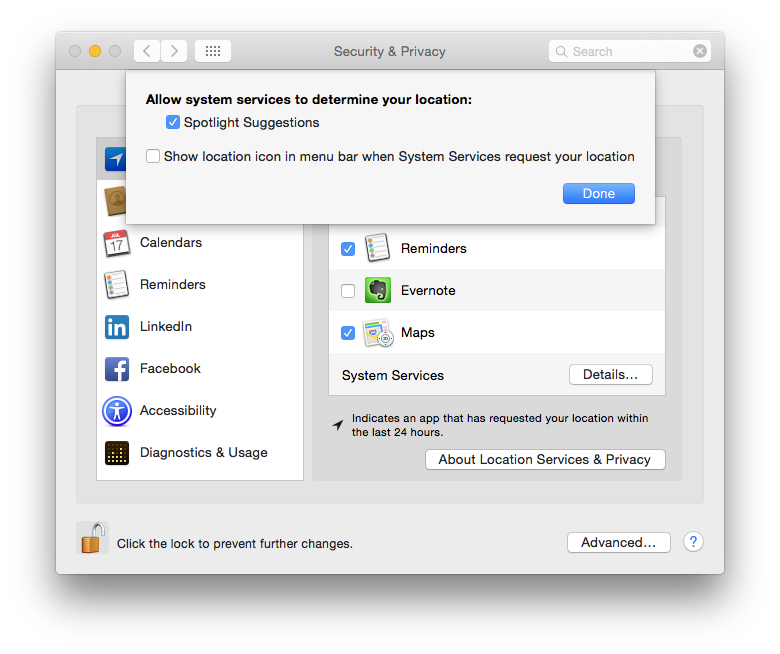
Task: Go back with the left chevron button
Action: [x=147, y=51]
